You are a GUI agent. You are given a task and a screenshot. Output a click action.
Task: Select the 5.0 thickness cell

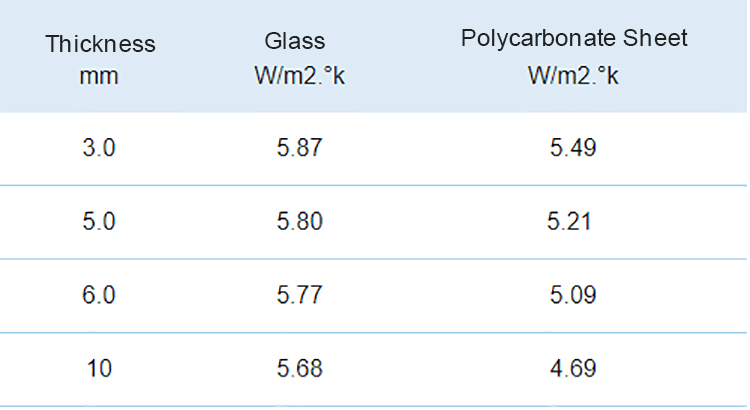[99, 222]
